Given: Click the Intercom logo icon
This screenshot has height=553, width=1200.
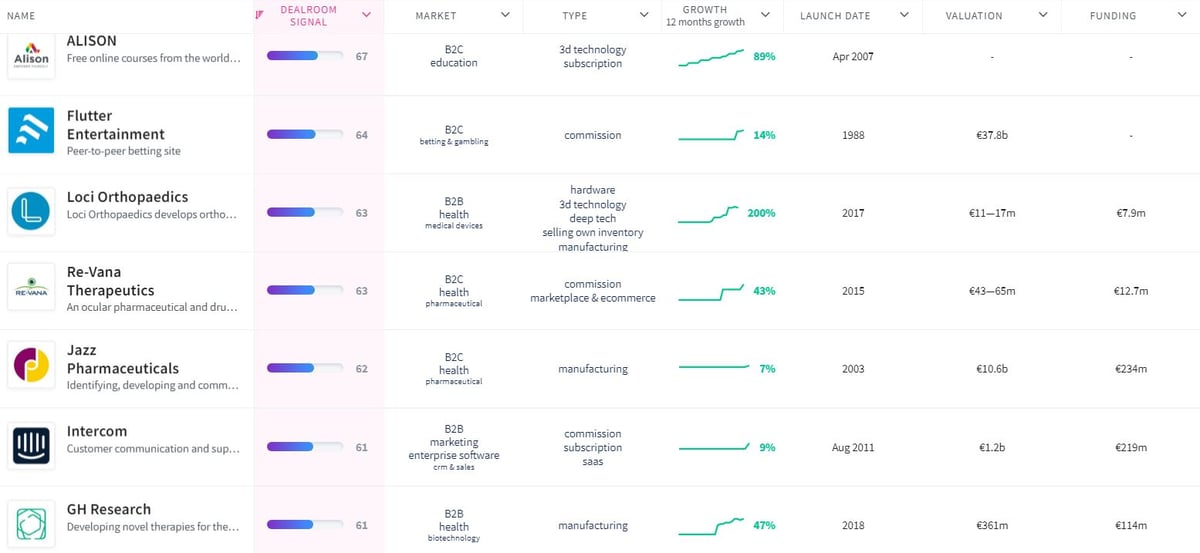Looking at the screenshot, I should pos(31,446).
